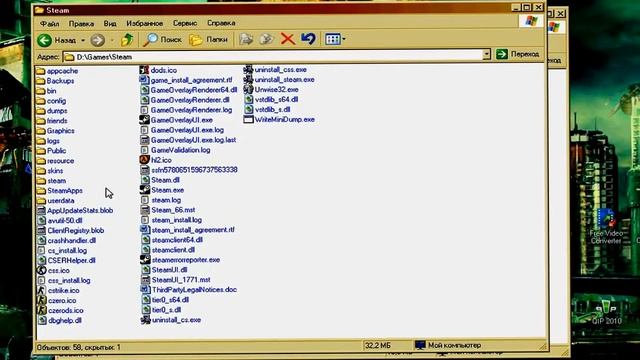Select file GameValidation.log
The height and width of the screenshot is (360, 640).
pos(175,150)
